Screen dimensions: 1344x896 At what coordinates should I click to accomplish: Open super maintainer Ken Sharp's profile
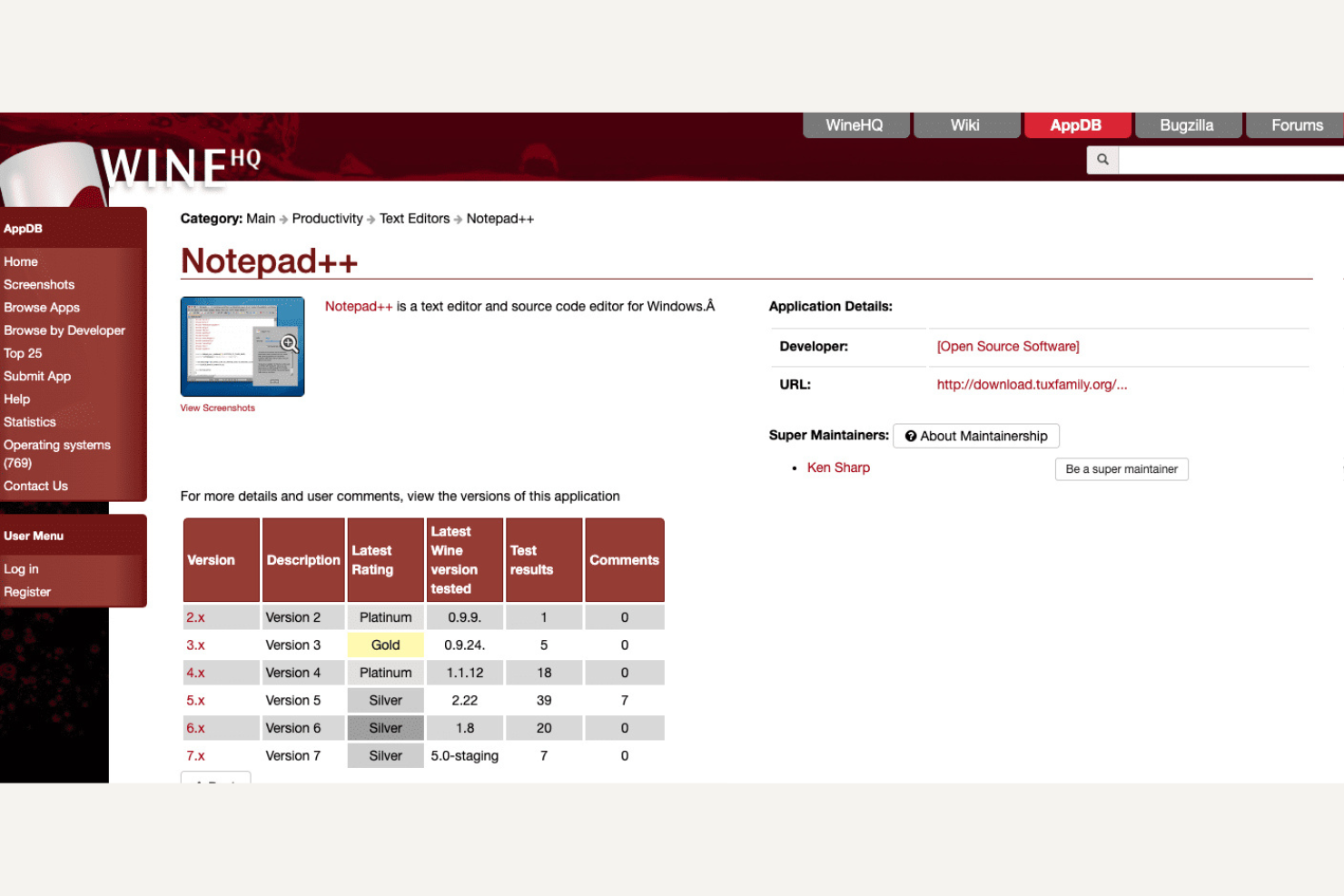pyautogui.click(x=837, y=468)
